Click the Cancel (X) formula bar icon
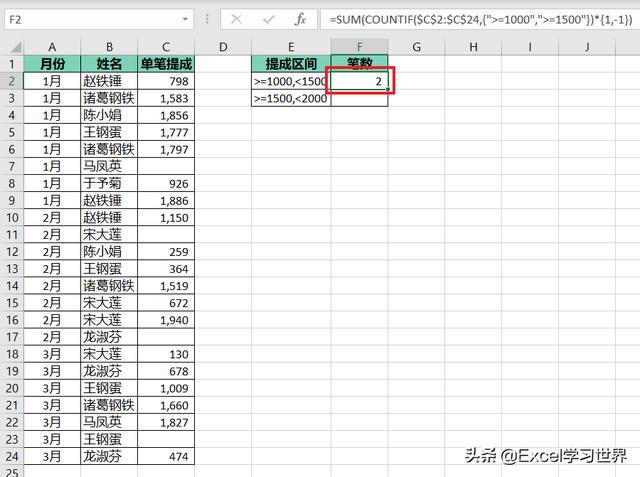640x477 pixels. point(236,19)
